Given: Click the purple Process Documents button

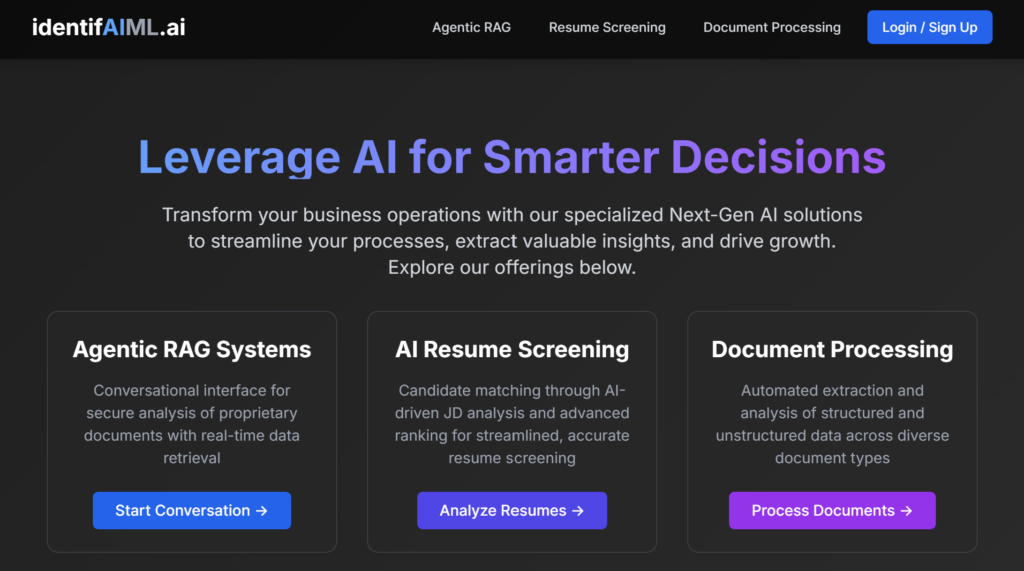Looking at the screenshot, I should pyautogui.click(x=831, y=510).
